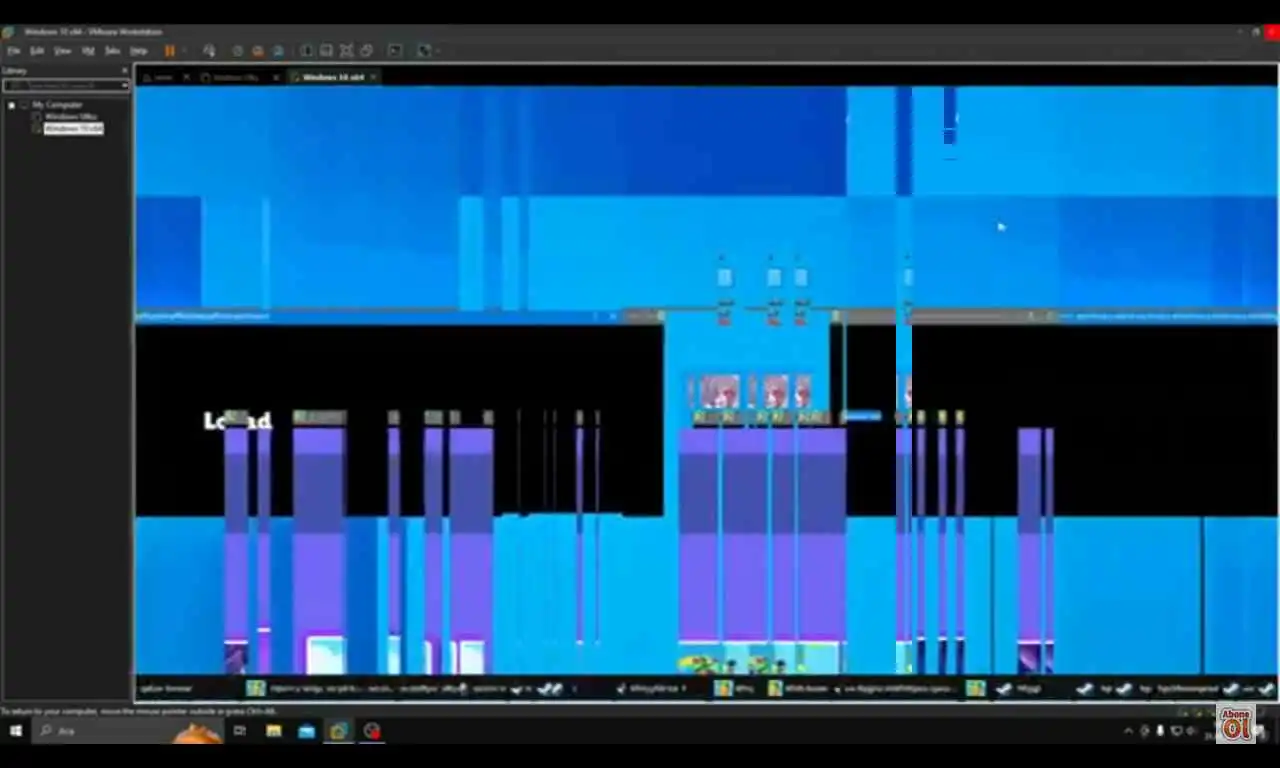
Task: Switch to the middle virtual machine tab
Action: point(236,77)
